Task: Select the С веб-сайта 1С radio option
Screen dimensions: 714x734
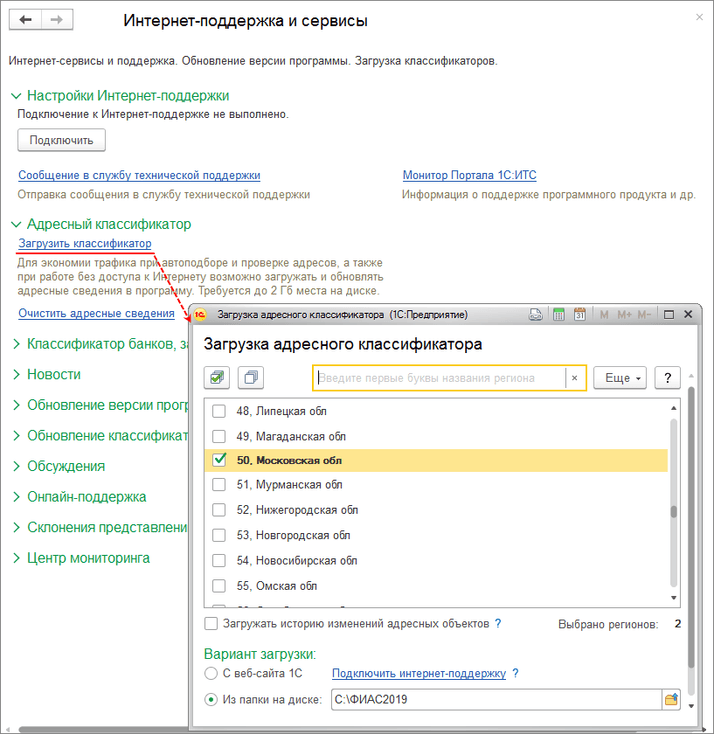Action: pyautogui.click(x=211, y=673)
